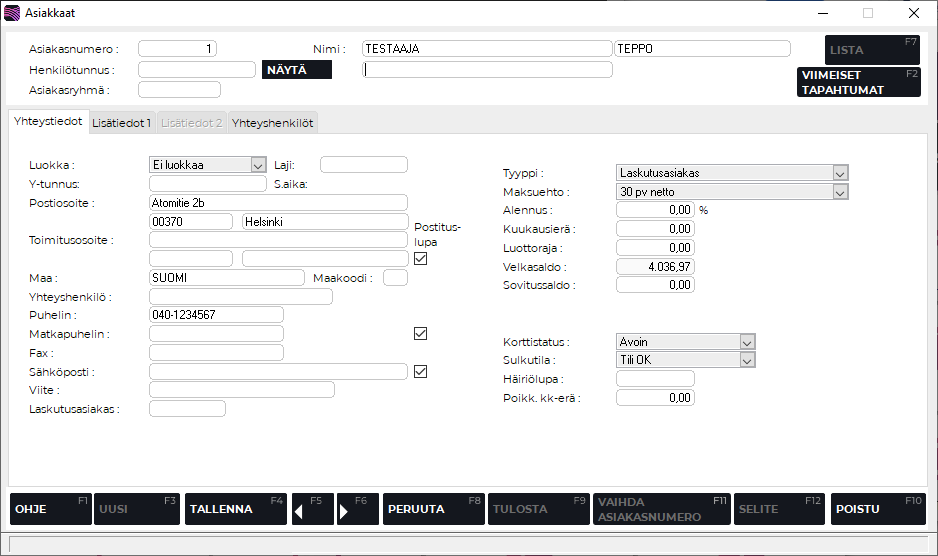This screenshot has height=556, width=938.
Task: Expand the Korttistatus dropdown
Action: [746, 342]
